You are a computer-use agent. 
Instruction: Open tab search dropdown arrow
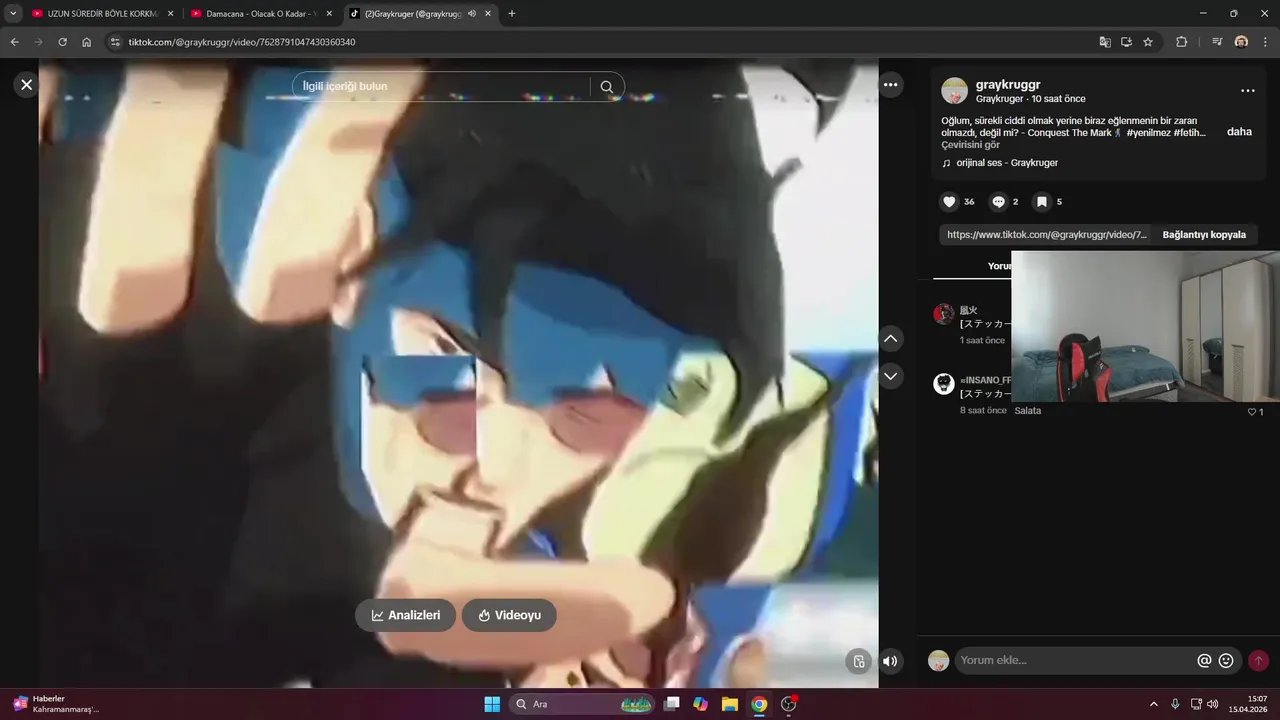13,14
